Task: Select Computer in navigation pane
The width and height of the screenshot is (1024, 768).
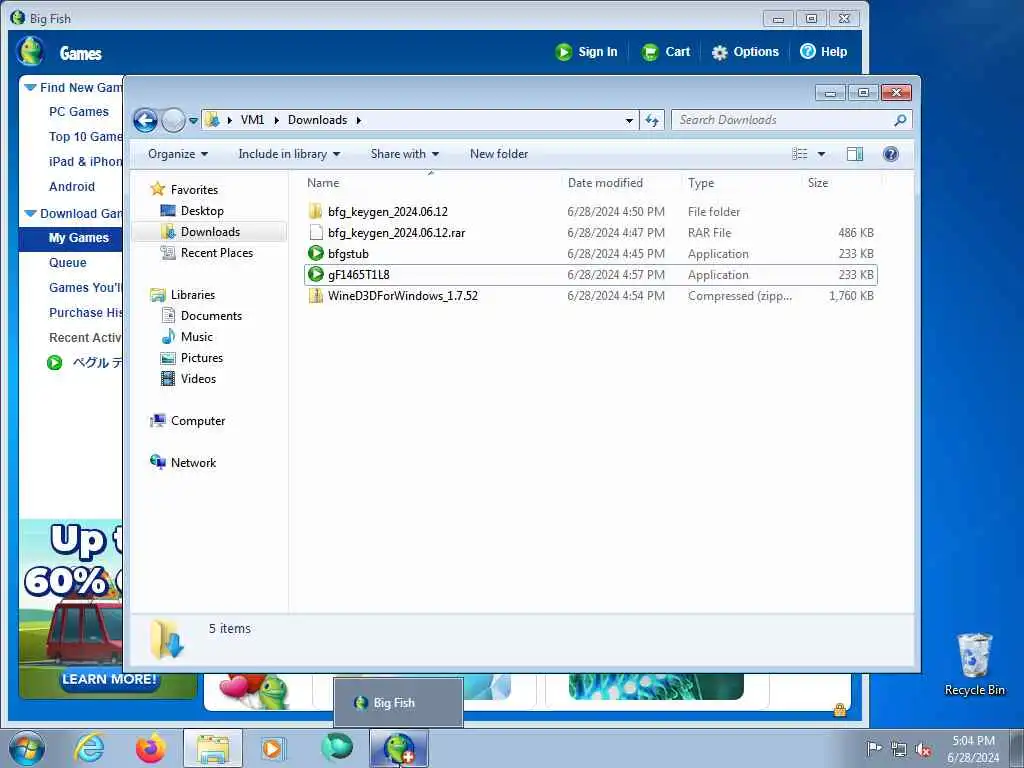Action: [x=198, y=421]
